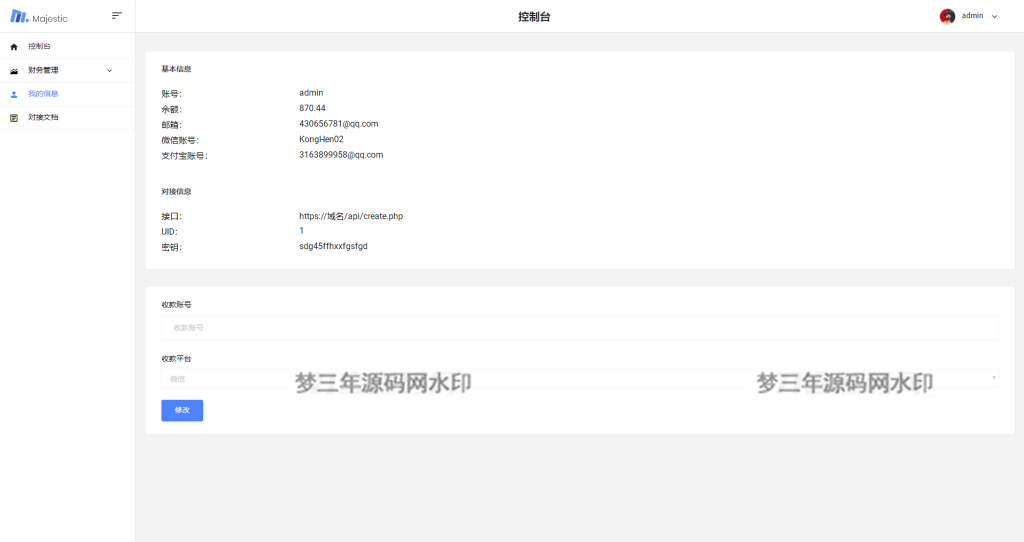The height and width of the screenshot is (542, 1024).
Task: Click the 支付宝账号: label
Action: click(x=184, y=156)
